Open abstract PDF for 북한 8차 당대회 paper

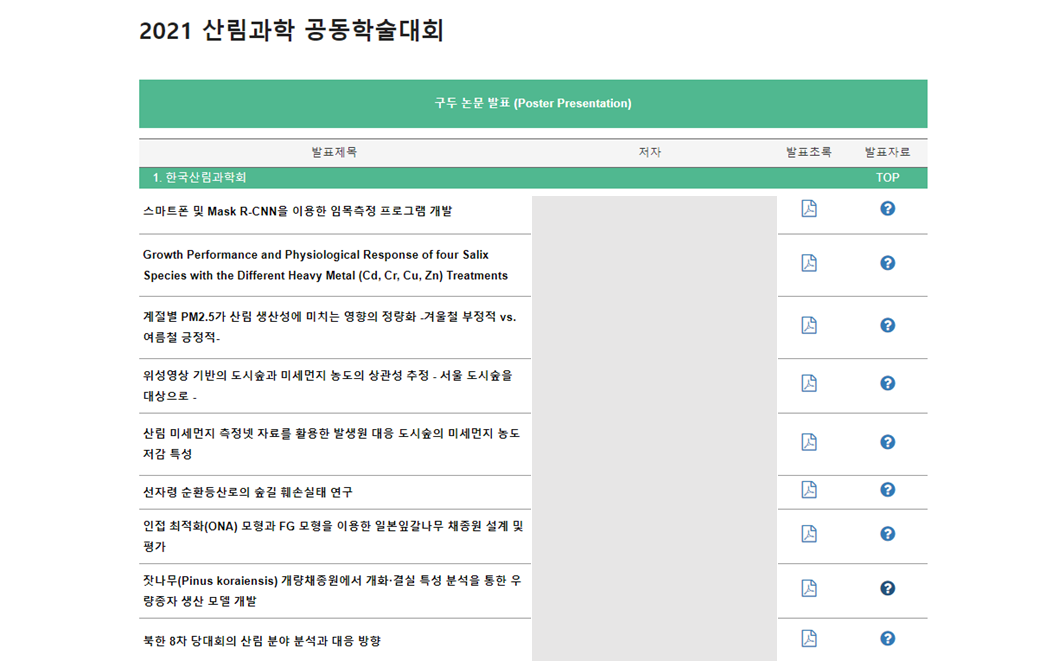coord(809,639)
